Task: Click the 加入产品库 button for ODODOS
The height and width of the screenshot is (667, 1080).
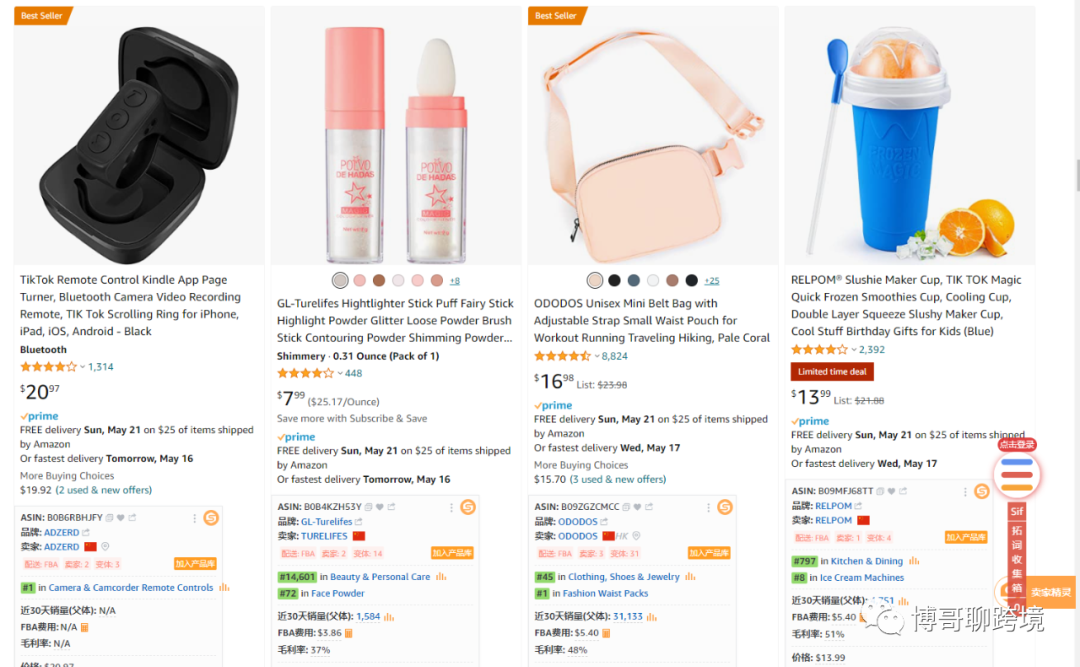Action: pyautogui.click(x=709, y=553)
